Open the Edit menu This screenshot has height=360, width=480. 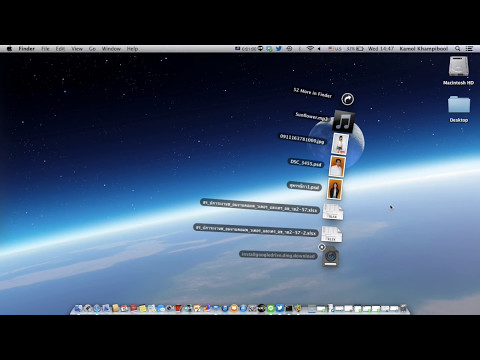point(60,49)
